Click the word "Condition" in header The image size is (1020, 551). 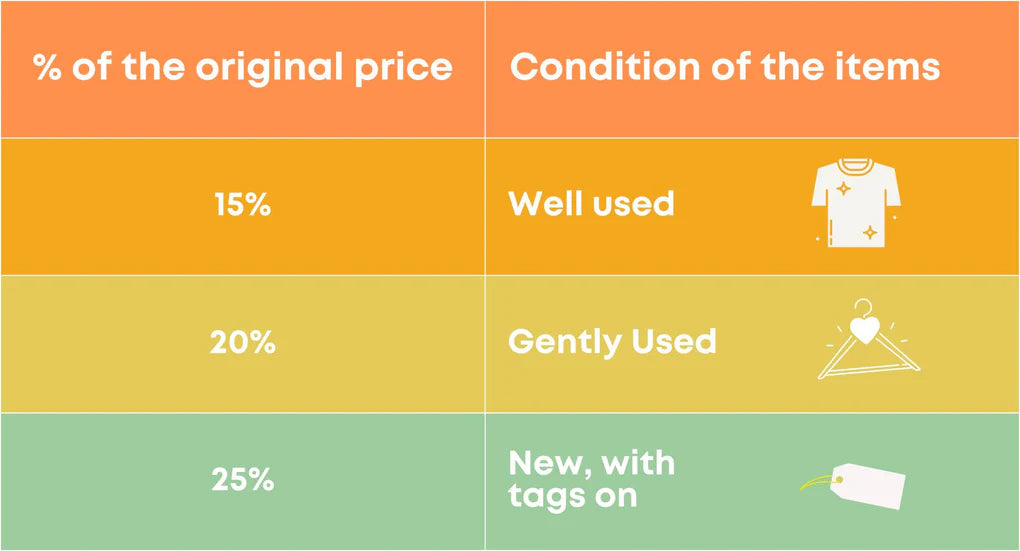pyautogui.click(x=605, y=66)
